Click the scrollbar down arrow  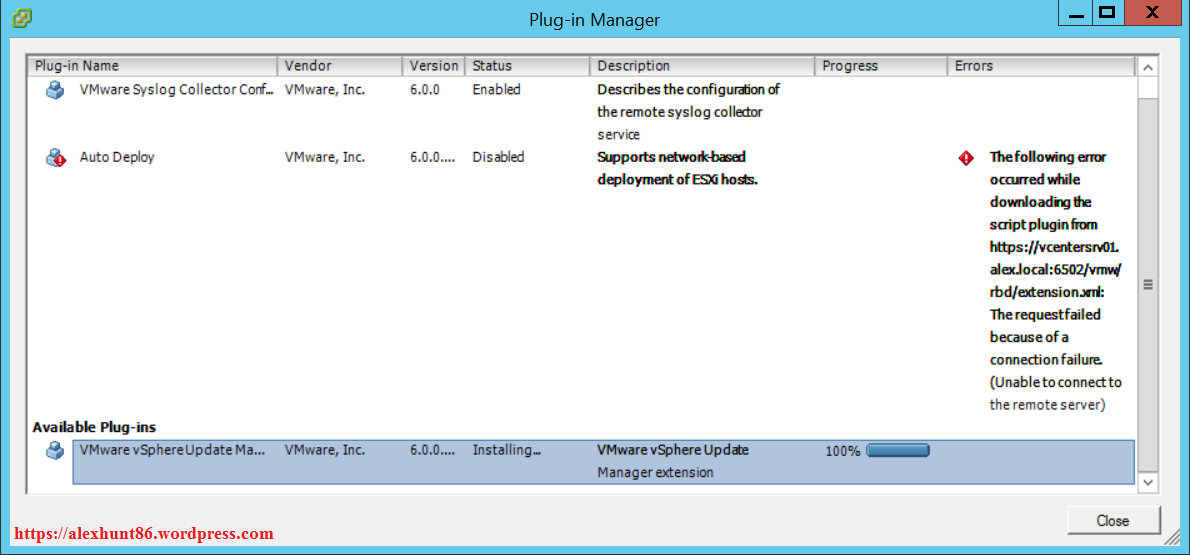(1148, 483)
